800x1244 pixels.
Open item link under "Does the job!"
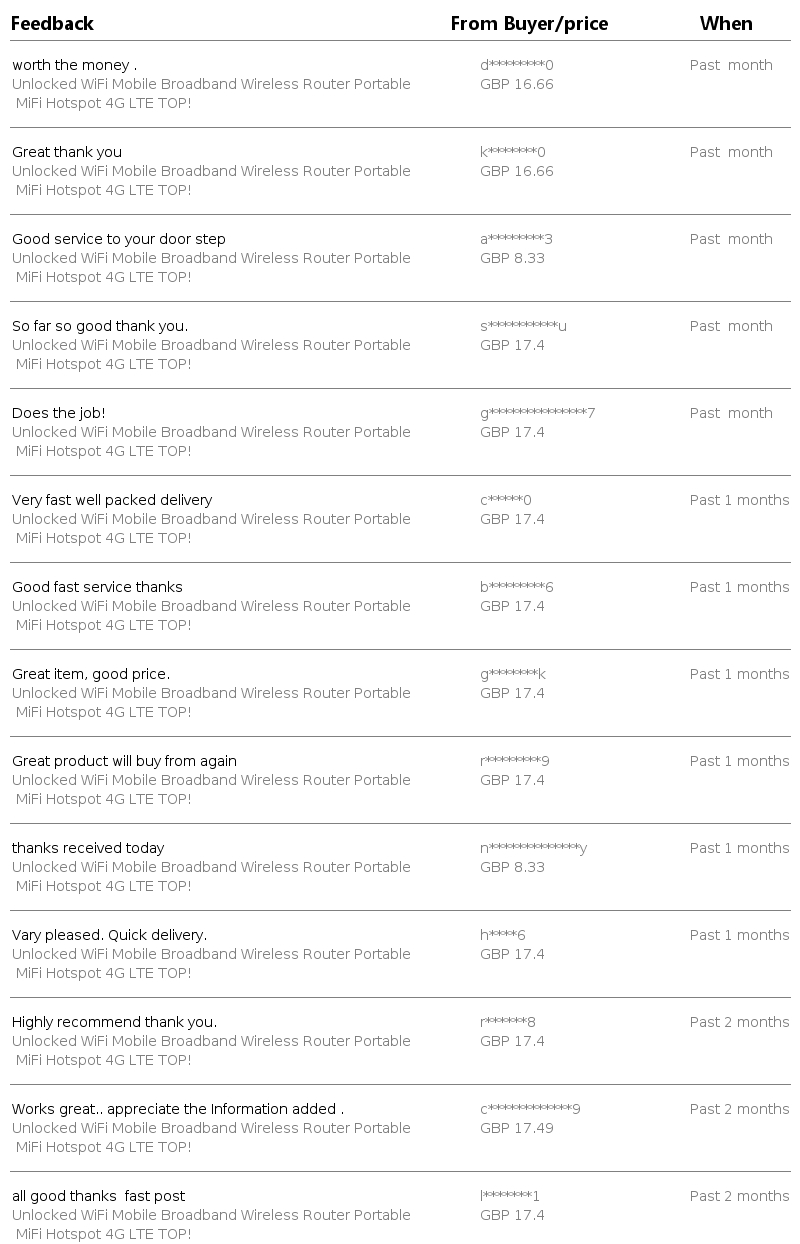pyautogui.click(x=211, y=433)
